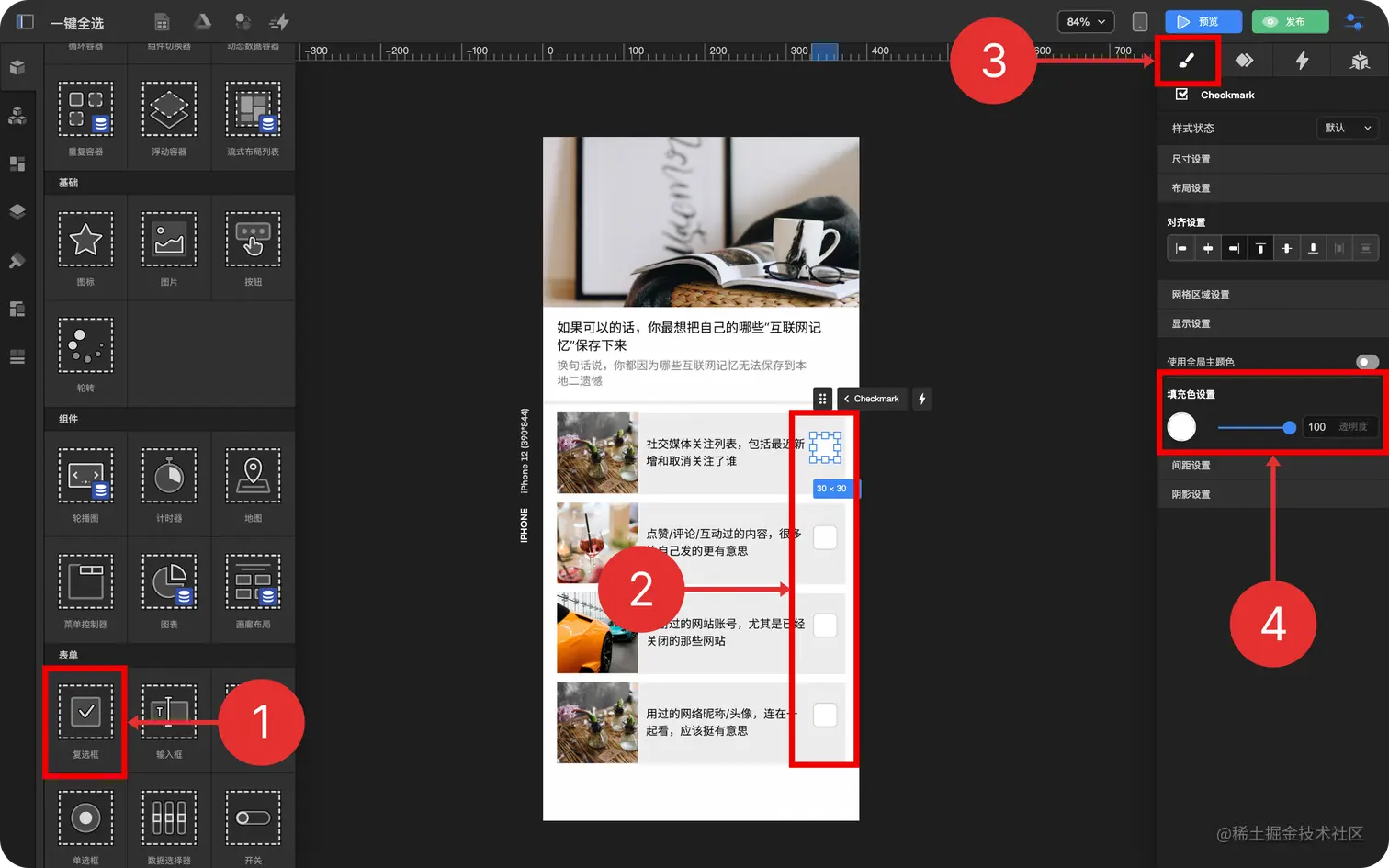Select the 菜单控制器 component

[x=85, y=589]
